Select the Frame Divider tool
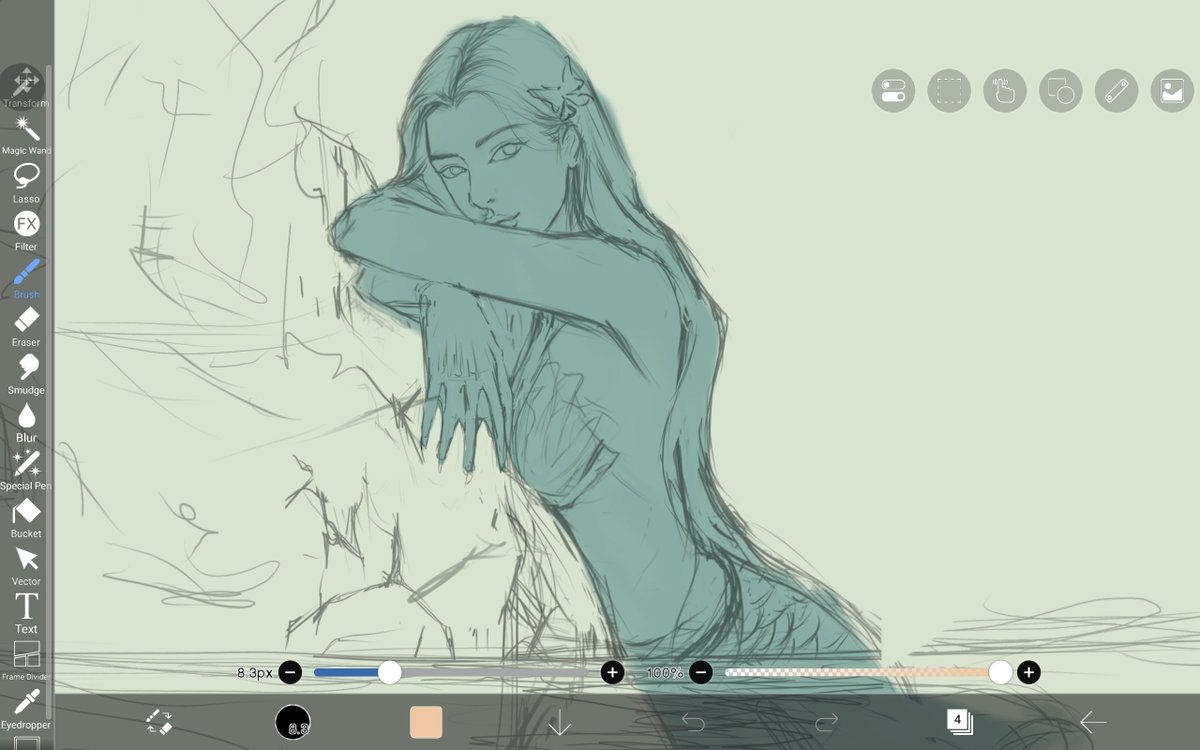This screenshot has height=750, width=1200. [26, 661]
